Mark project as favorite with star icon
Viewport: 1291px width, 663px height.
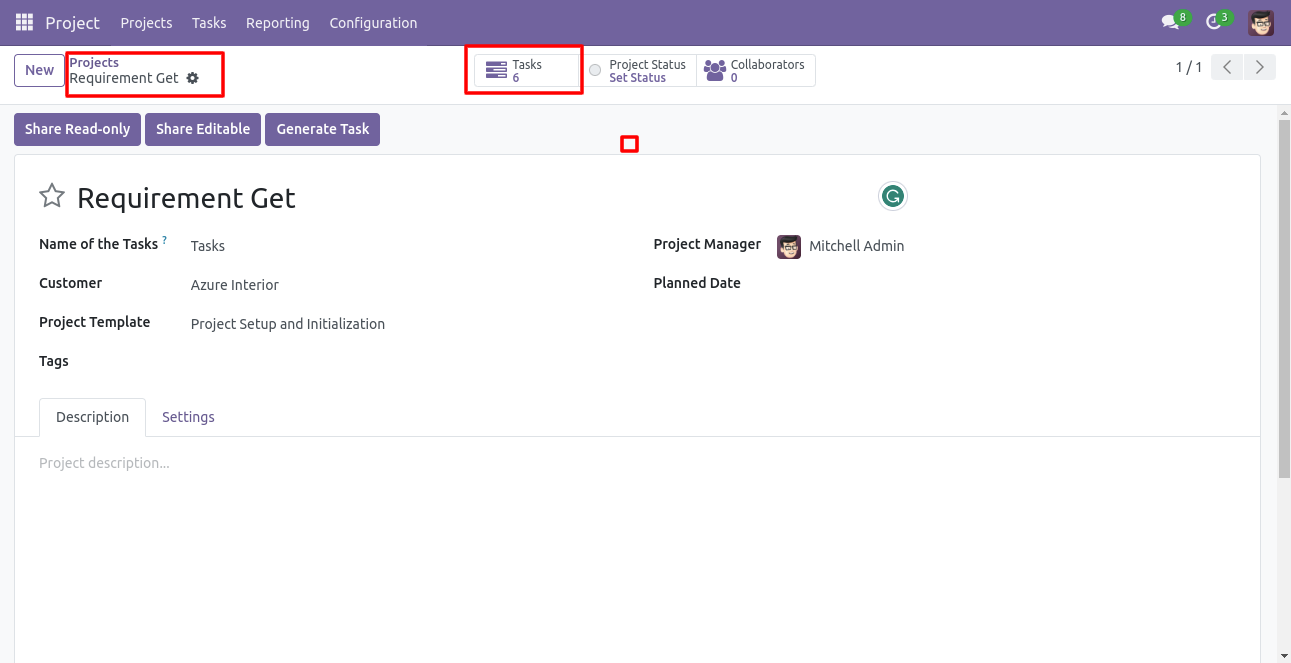(x=52, y=196)
